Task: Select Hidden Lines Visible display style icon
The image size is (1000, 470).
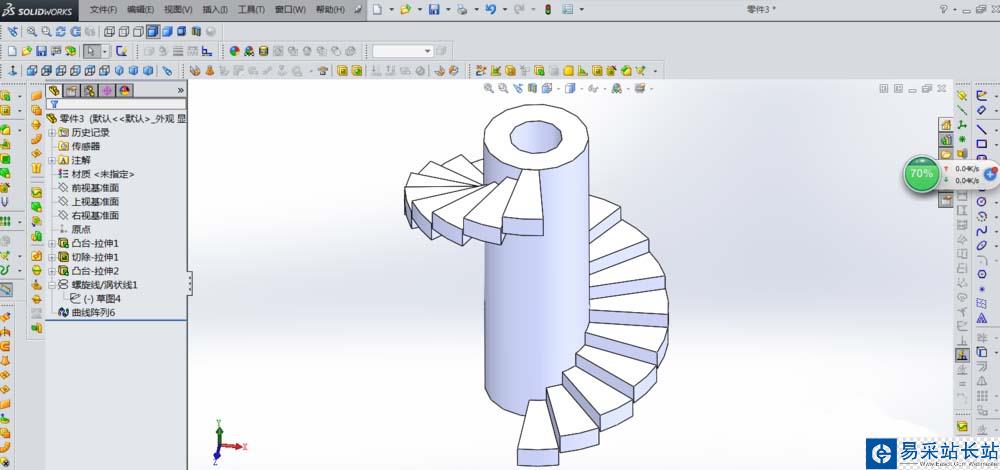Action: pos(124,31)
